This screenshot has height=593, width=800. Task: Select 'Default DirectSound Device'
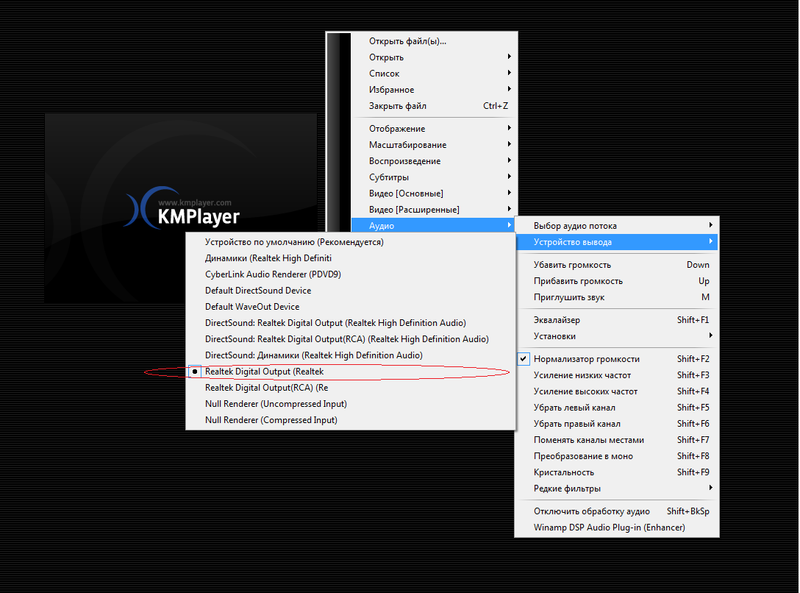[x=351, y=290]
